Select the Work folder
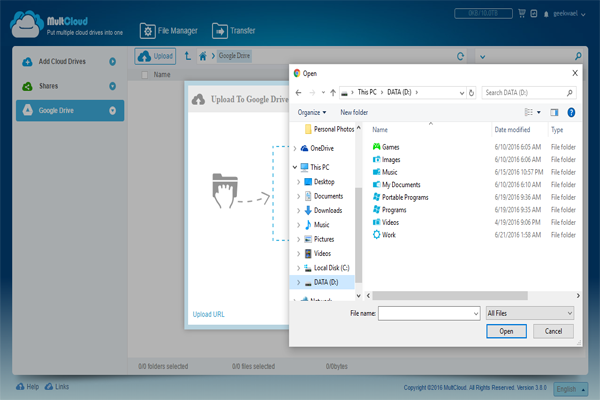Viewport: 600px width, 400px height. [384, 235]
